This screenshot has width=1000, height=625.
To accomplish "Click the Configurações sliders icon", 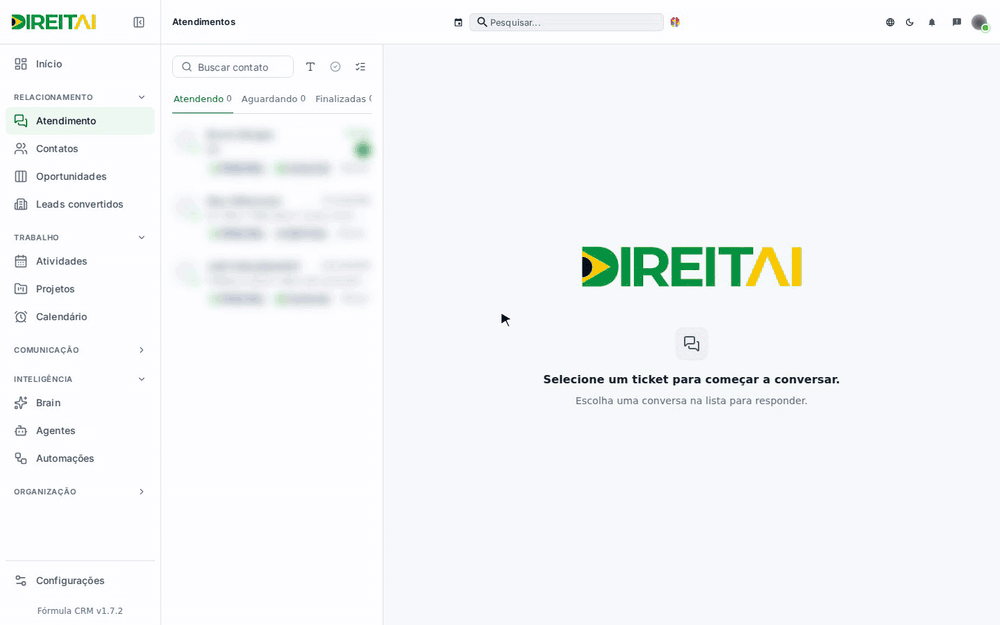I will tap(21, 580).
